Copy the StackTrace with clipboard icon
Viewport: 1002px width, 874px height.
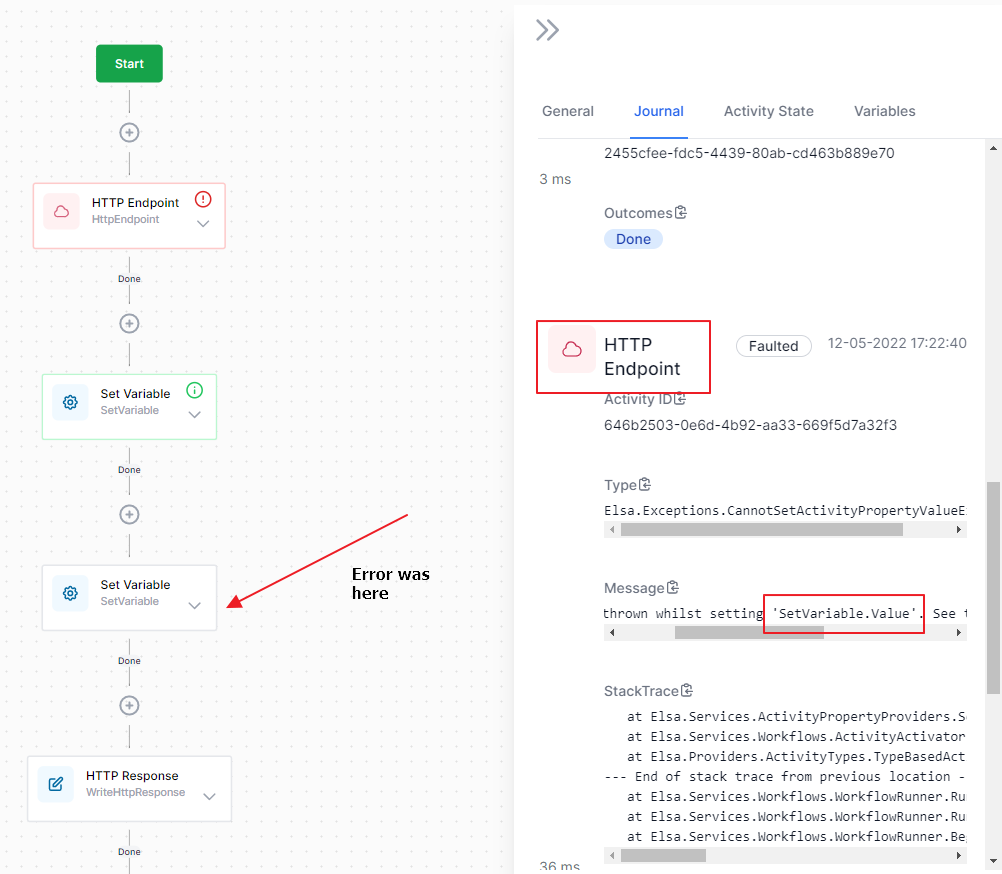click(687, 690)
